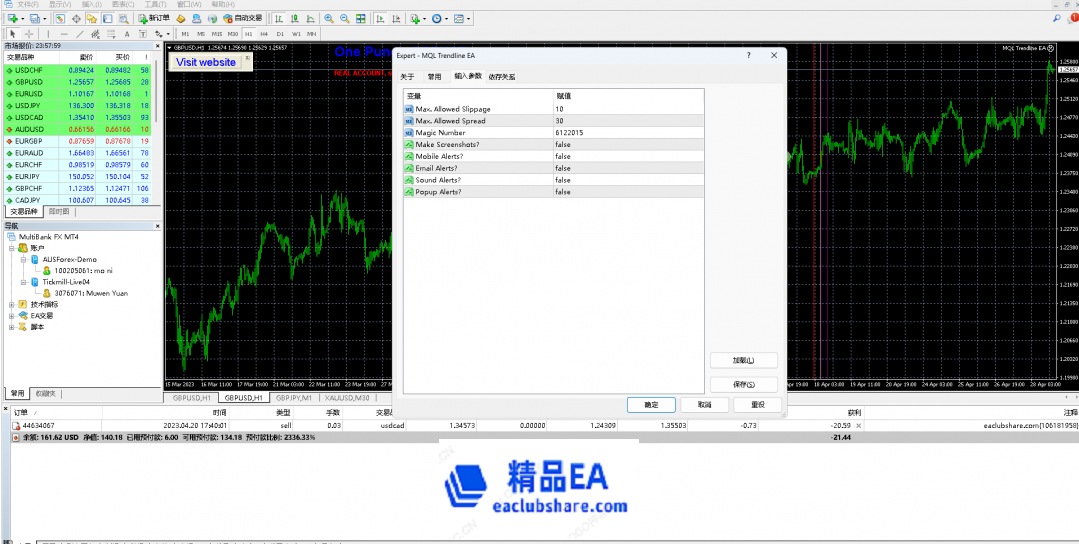The width and height of the screenshot is (1079, 544).
Task: Expand the 技术指标 tree node
Action: pos(12,304)
